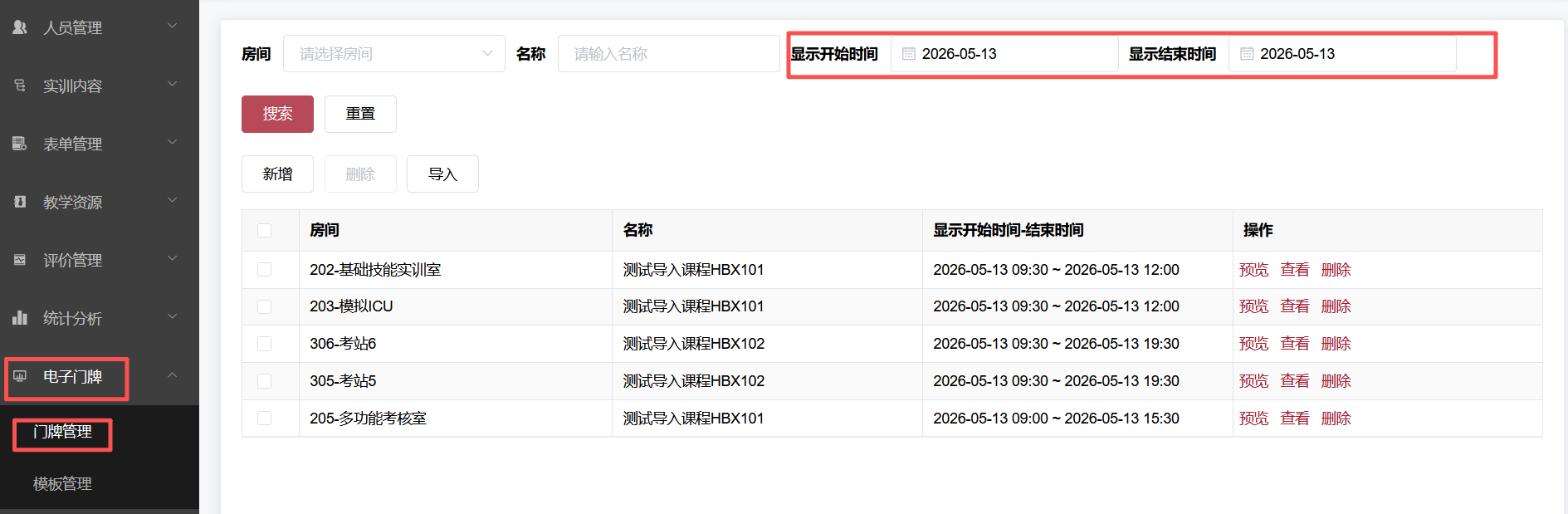
Task: Expand the 教学资源 menu chevron
Action: [x=173, y=200]
